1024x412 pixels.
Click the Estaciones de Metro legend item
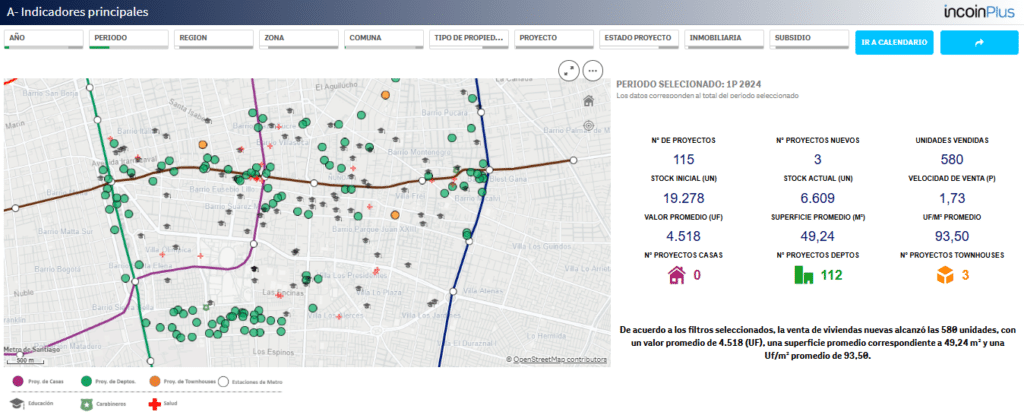[x=251, y=382]
